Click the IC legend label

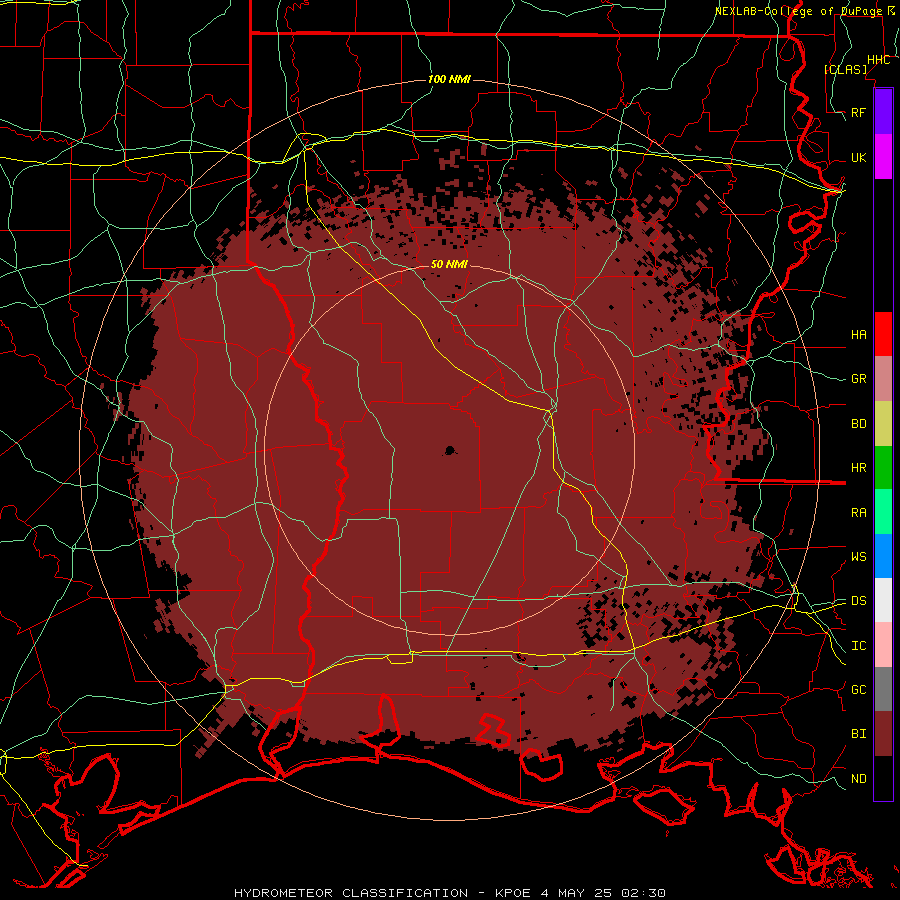(x=859, y=645)
